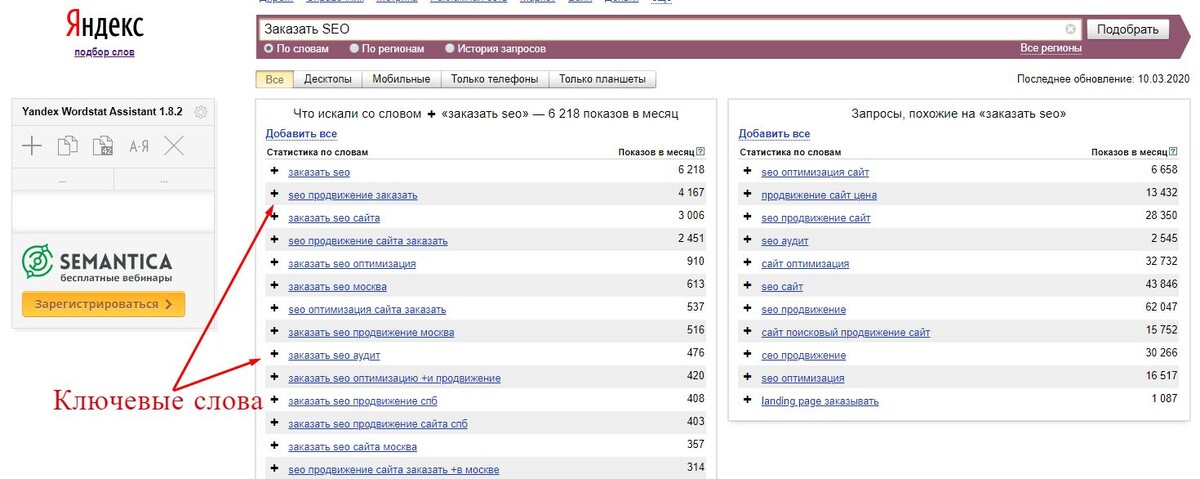The image size is (1200, 479).
Task: Click the plus icon in Wordstat Assistant
Action: pyautogui.click(x=32, y=147)
